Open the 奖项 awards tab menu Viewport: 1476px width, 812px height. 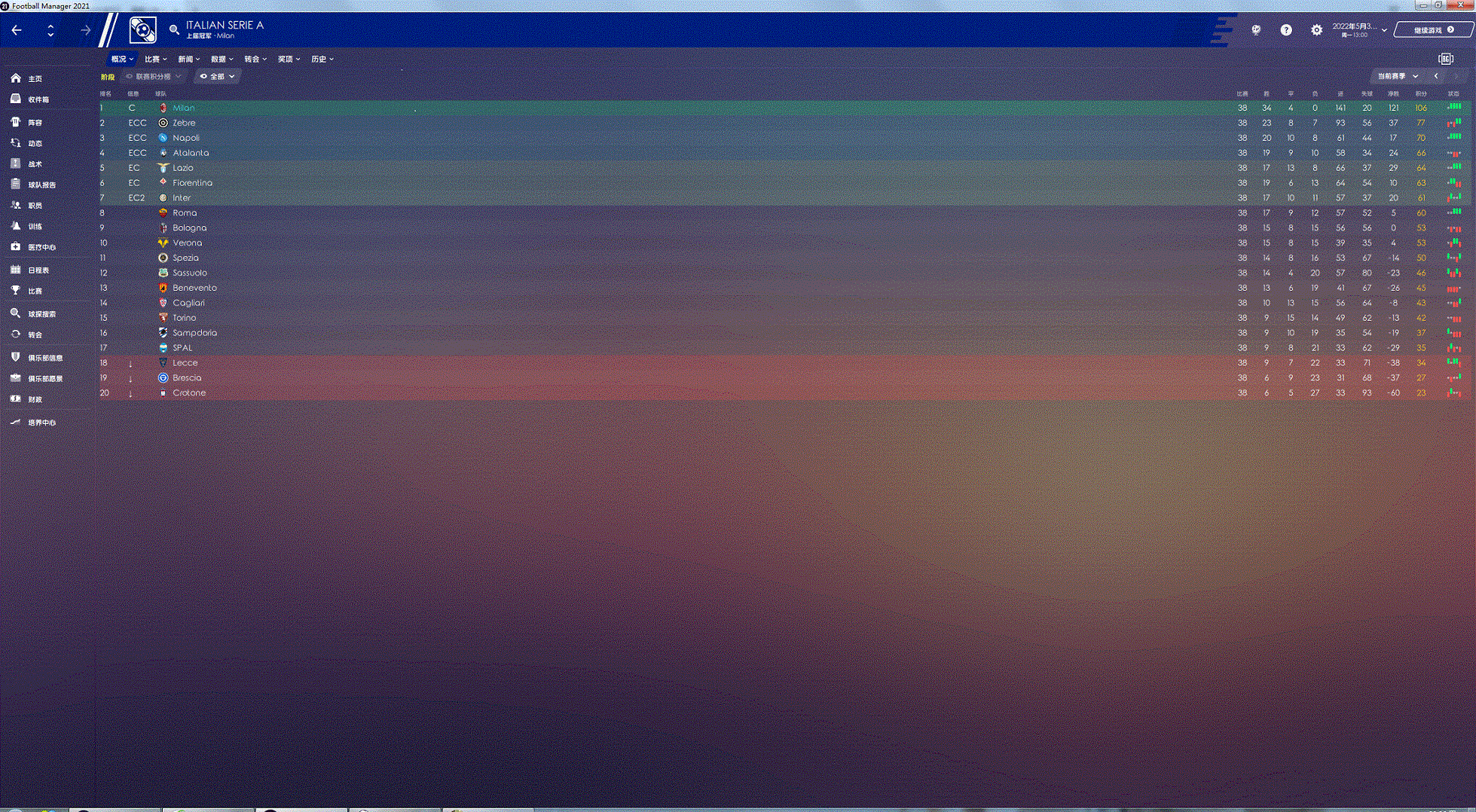pos(289,59)
